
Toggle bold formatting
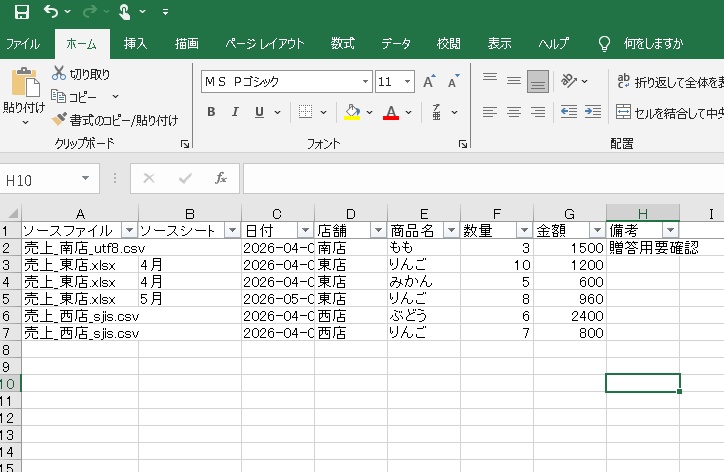[211, 112]
